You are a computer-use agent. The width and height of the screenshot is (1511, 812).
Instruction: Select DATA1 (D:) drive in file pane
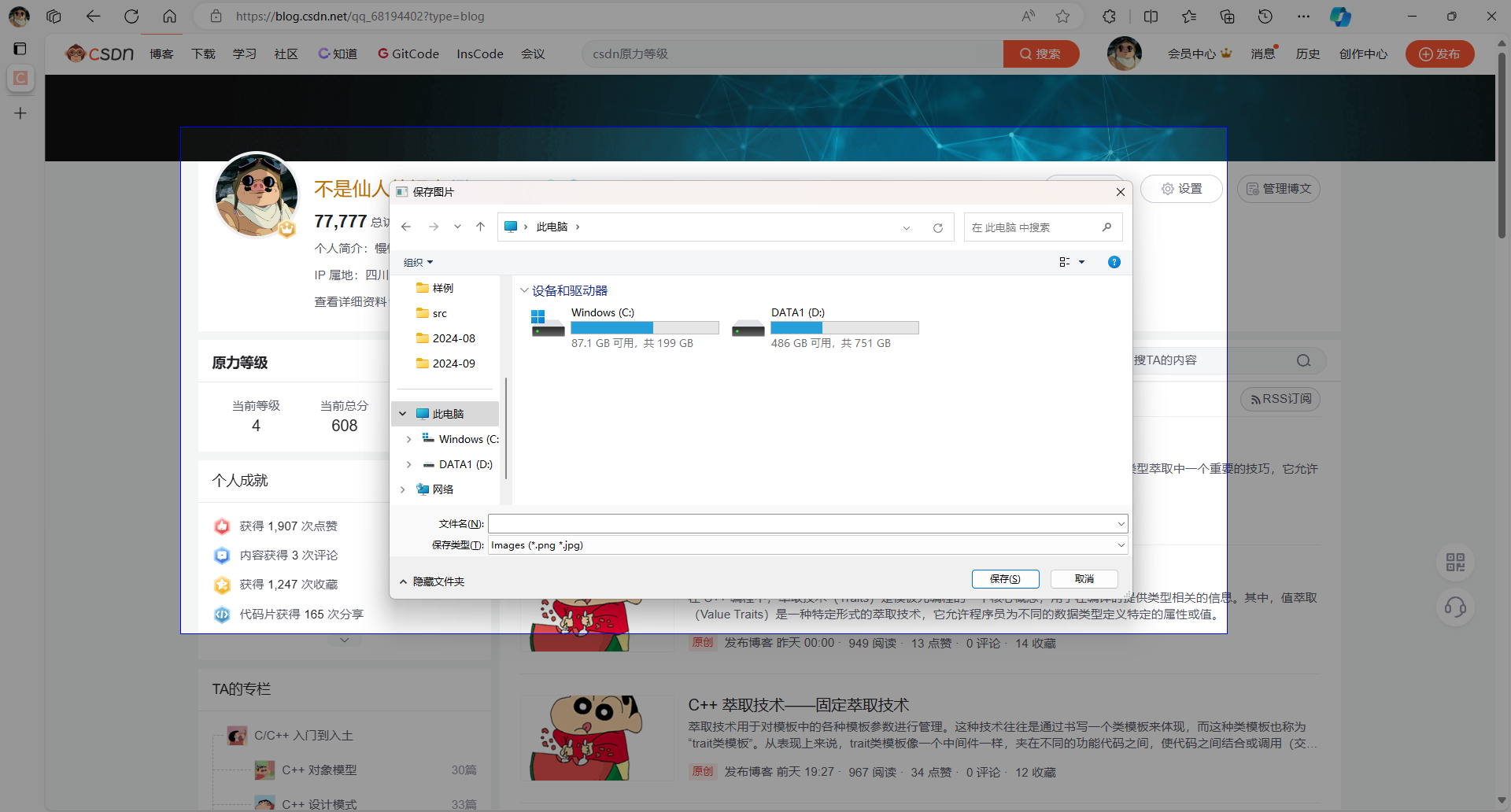coord(825,327)
